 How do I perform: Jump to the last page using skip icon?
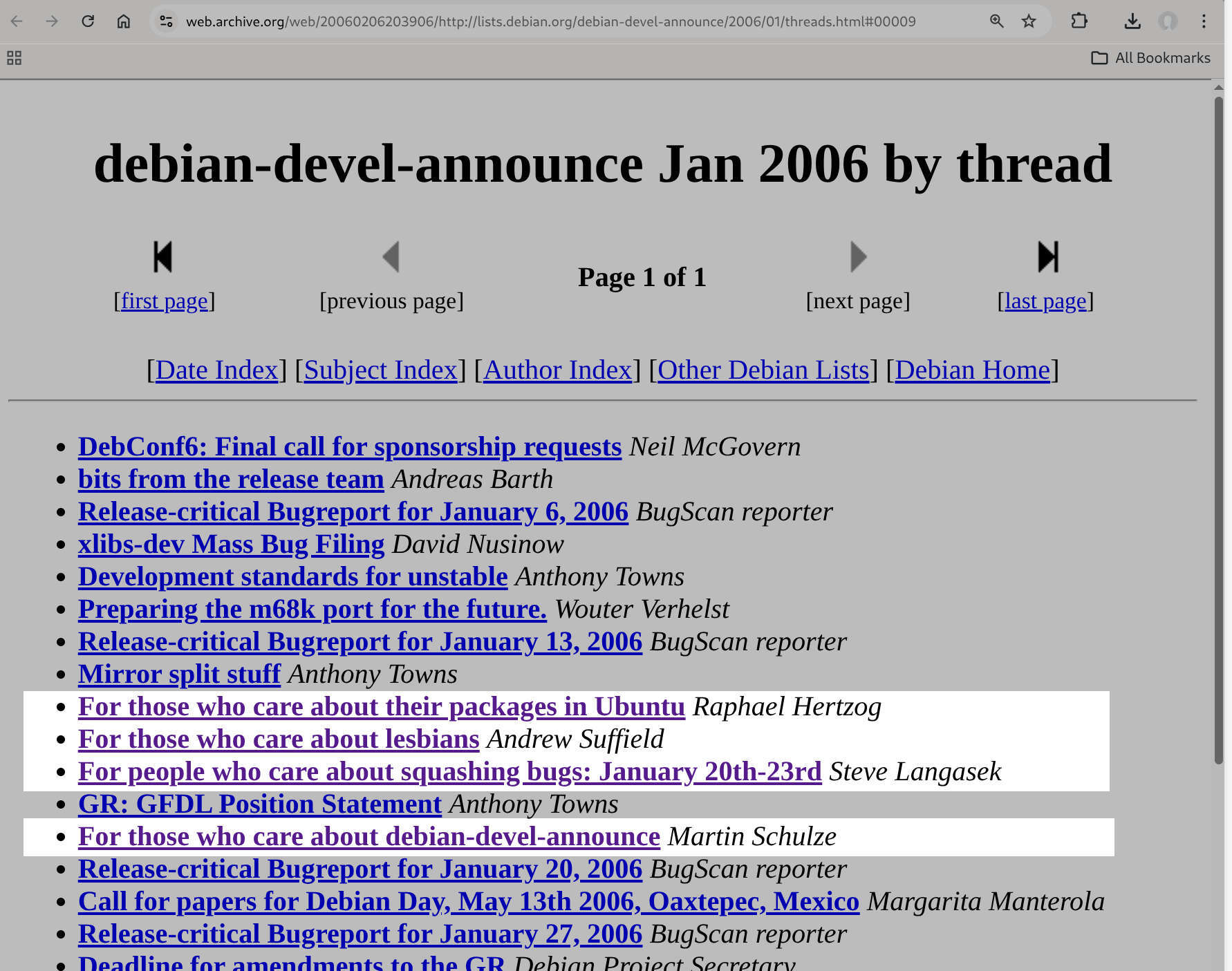click(x=1046, y=256)
